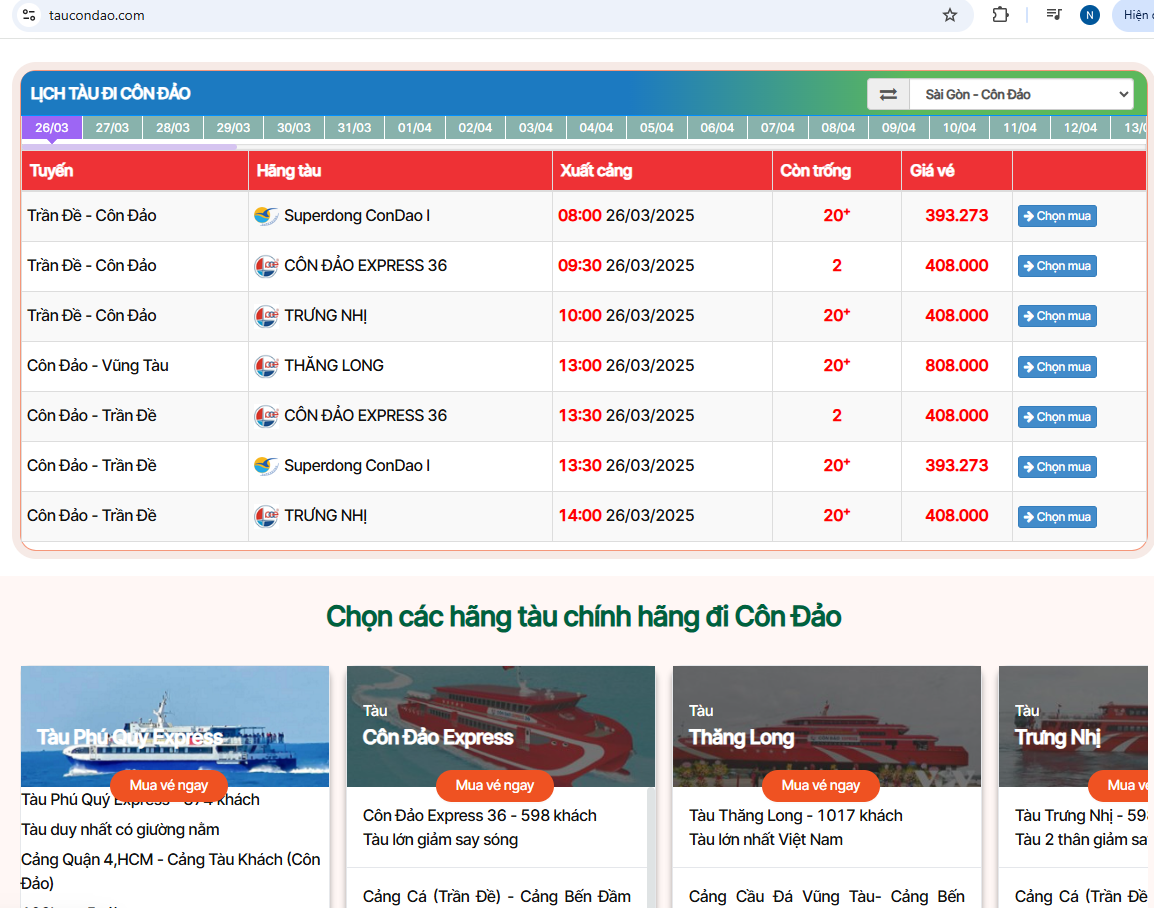Click Chọn mua for 09:30 Côn Đảo Express 36
Screen dimensions: 1154x908
pos(1058,266)
